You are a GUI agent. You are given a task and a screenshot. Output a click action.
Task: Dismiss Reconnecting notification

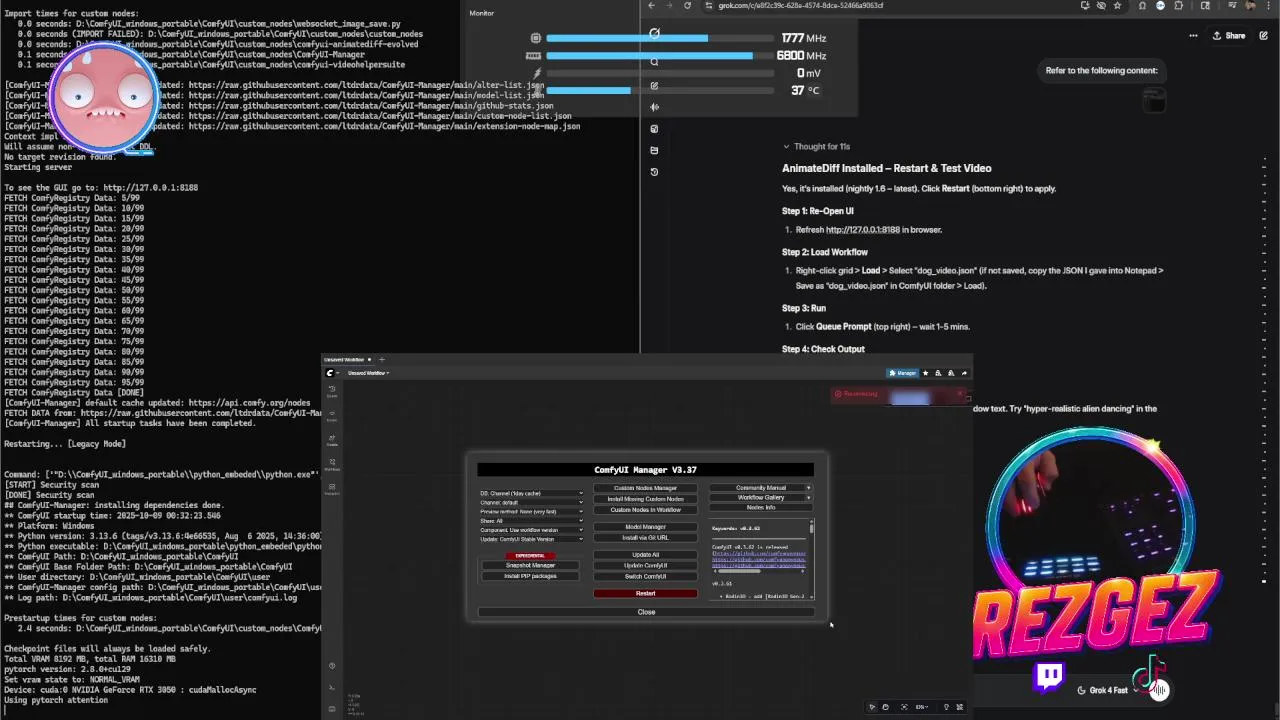(x=960, y=394)
